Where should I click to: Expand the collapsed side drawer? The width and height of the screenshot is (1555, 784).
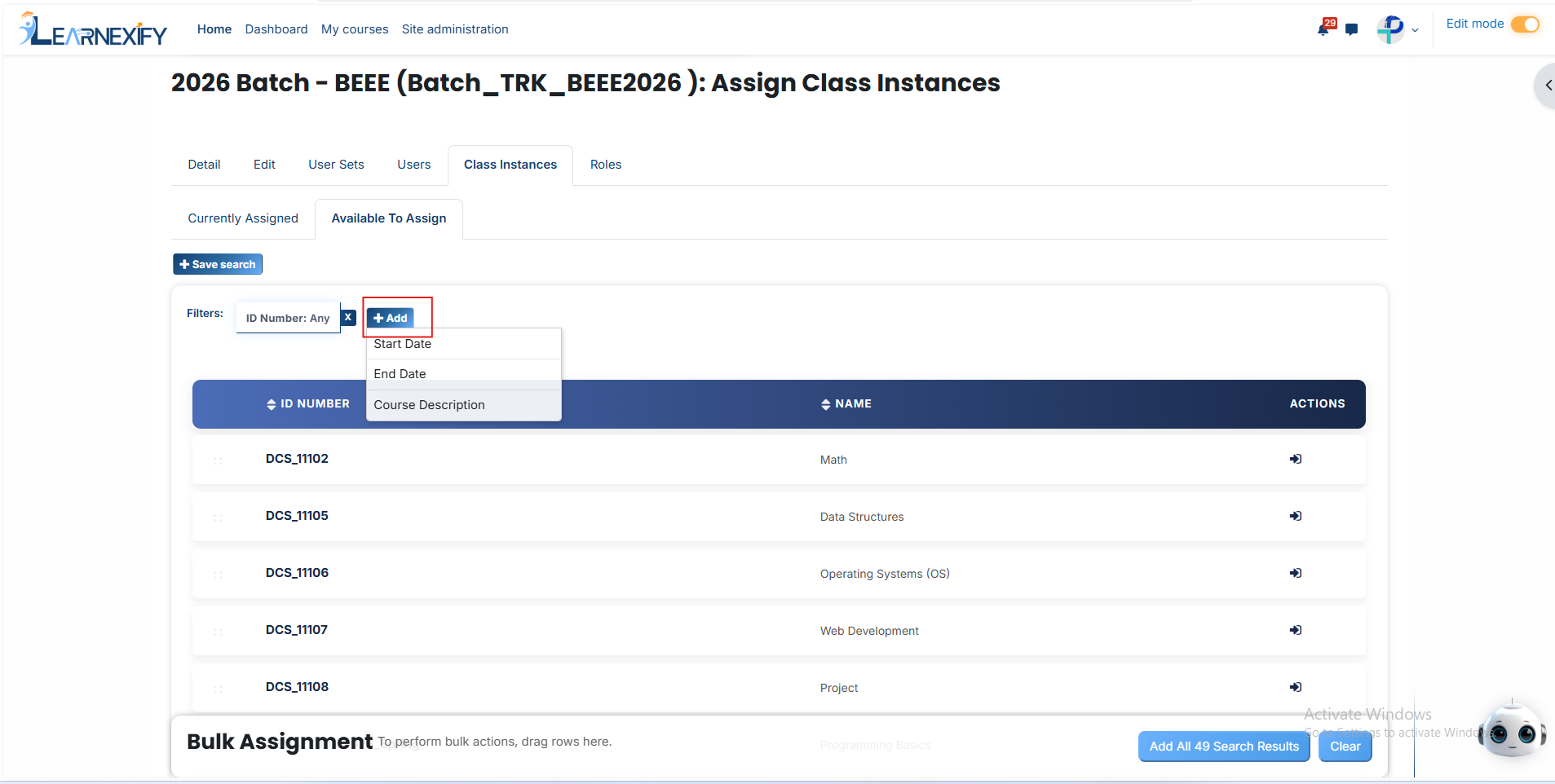[x=1547, y=85]
